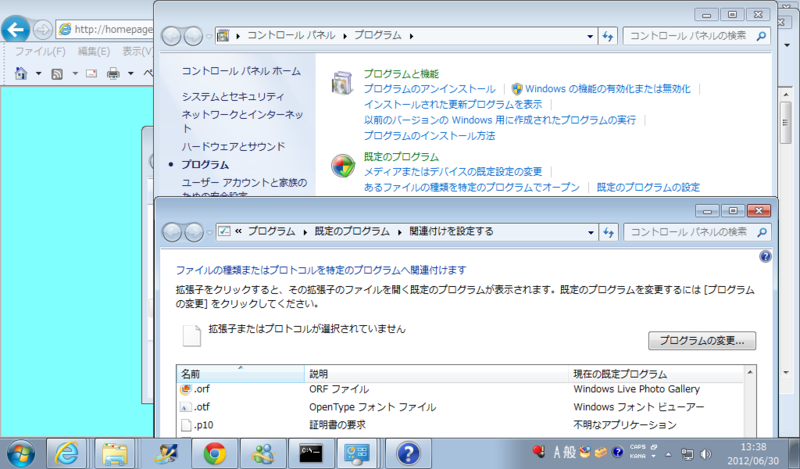The image size is (800, 469).
Task: Forward button in associations window
Action: pos(193,233)
